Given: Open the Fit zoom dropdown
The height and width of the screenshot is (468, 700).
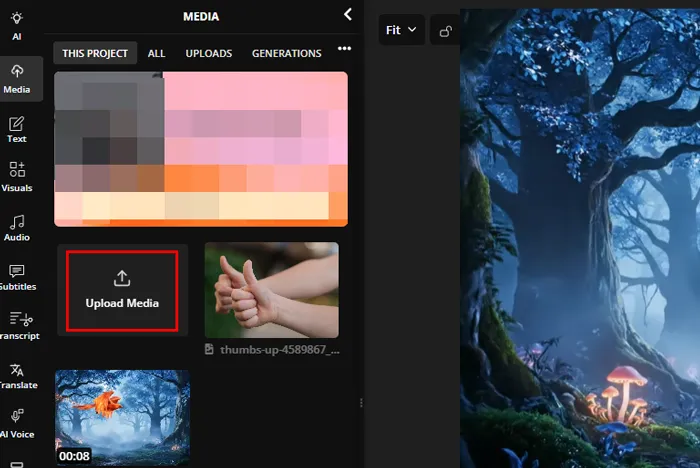Looking at the screenshot, I should 401,30.
